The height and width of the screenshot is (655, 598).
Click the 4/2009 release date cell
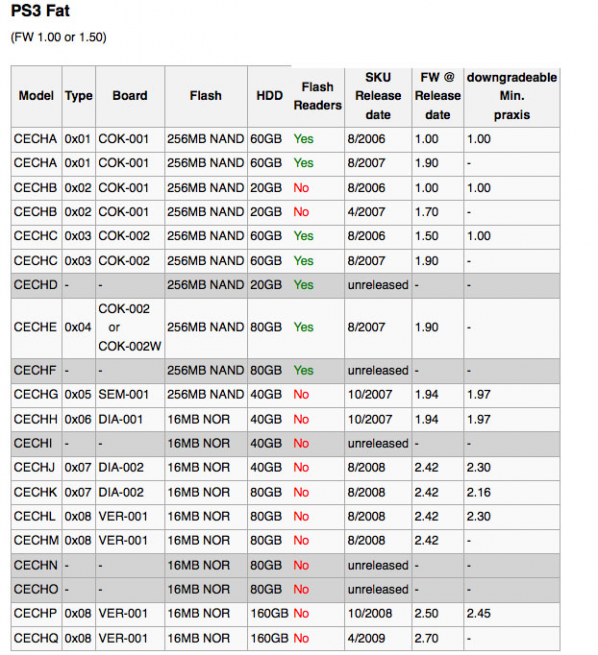pos(366,638)
